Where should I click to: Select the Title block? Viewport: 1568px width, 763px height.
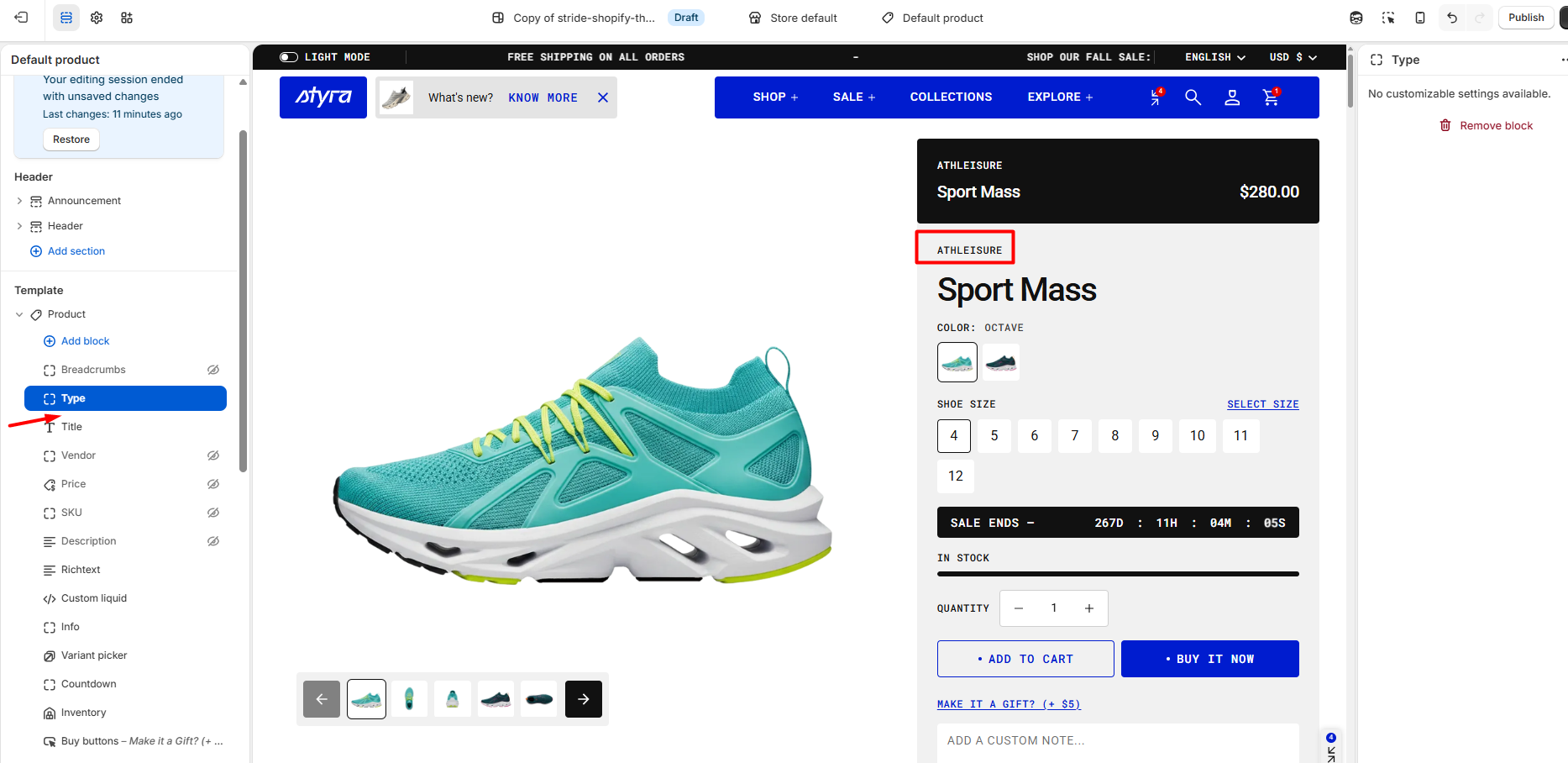coord(125,427)
